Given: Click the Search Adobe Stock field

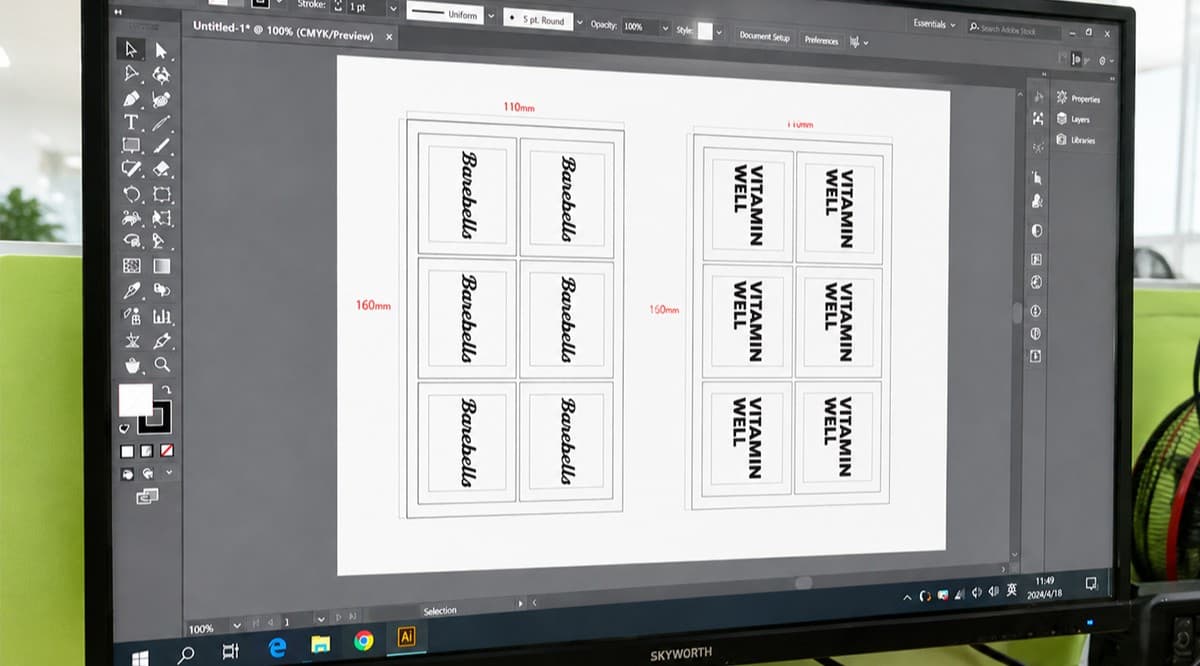Looking at the screenshot, I should tap(1013, 28).
